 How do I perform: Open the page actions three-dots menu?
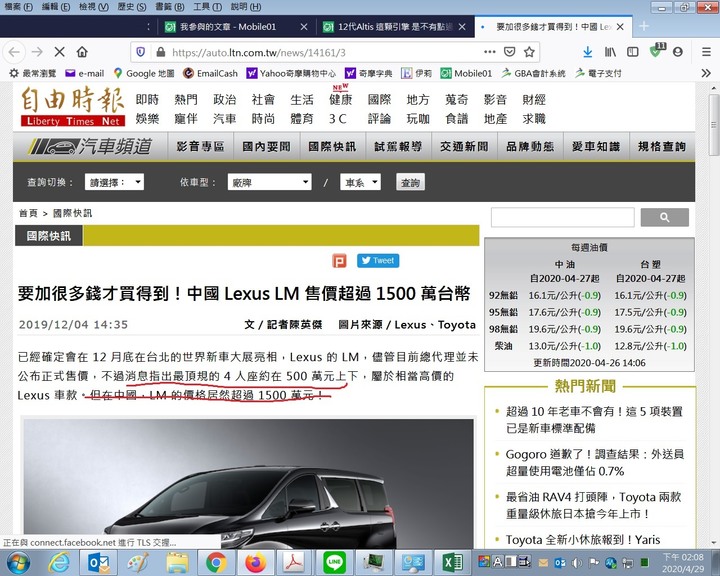coord(490,52)
